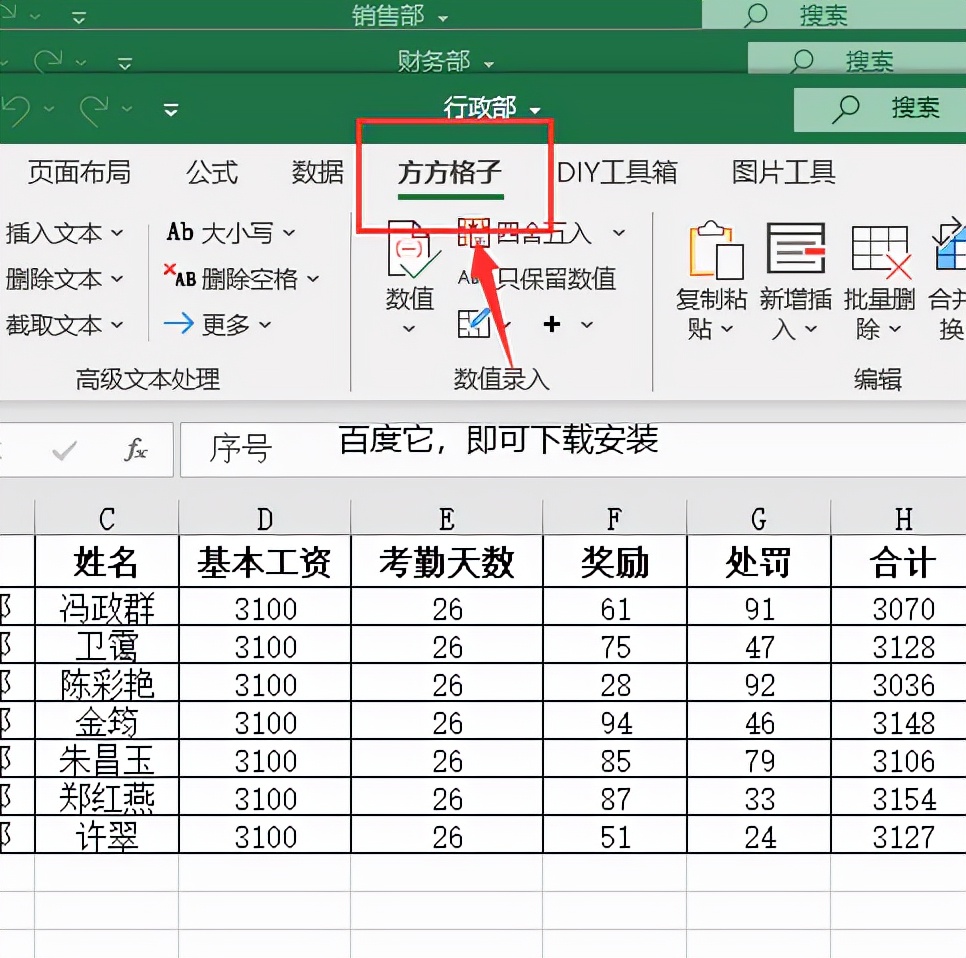Click 合计 header cell

899,561
